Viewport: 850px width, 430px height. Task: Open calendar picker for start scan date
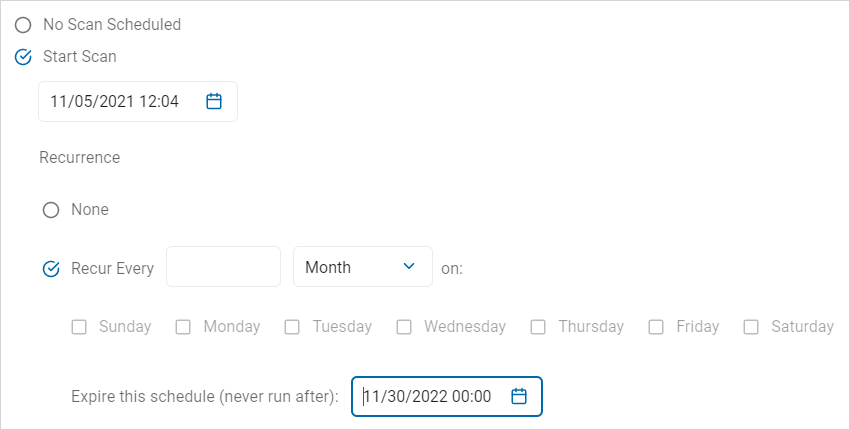(213, 101)
